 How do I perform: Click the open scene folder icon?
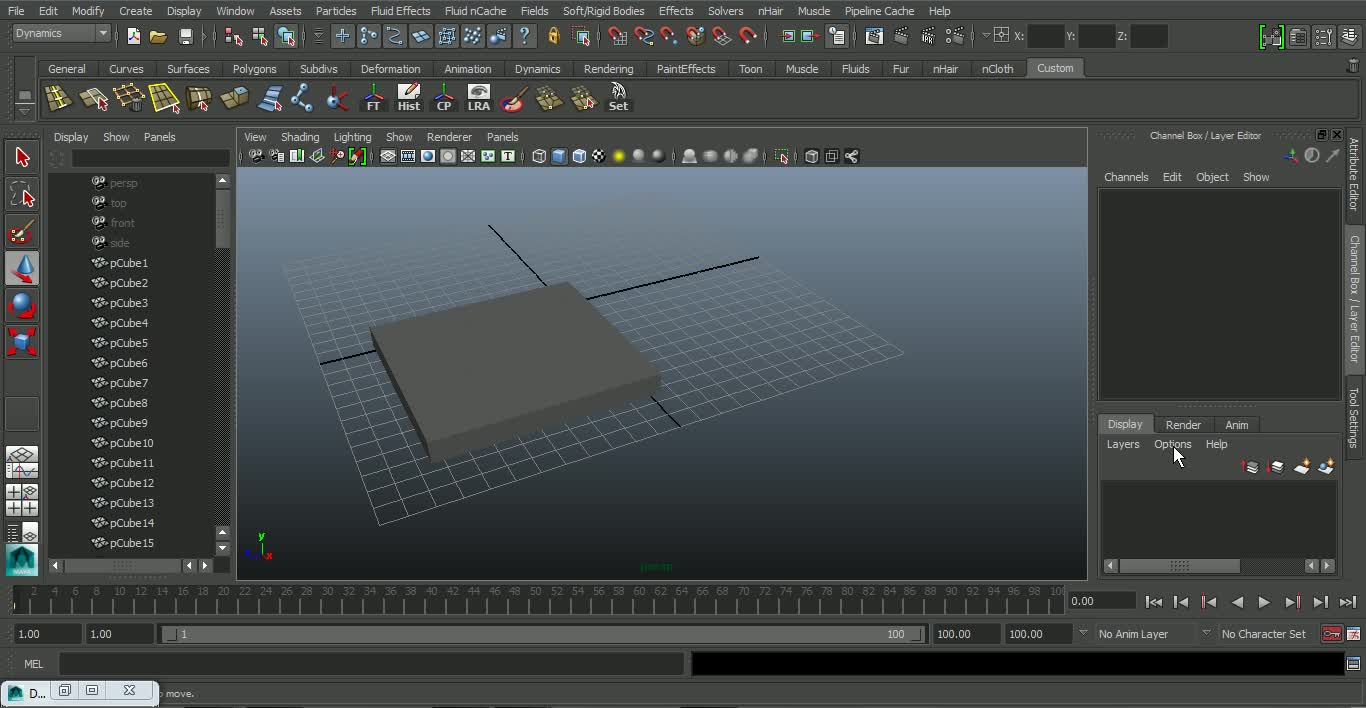tap(158, 36)
